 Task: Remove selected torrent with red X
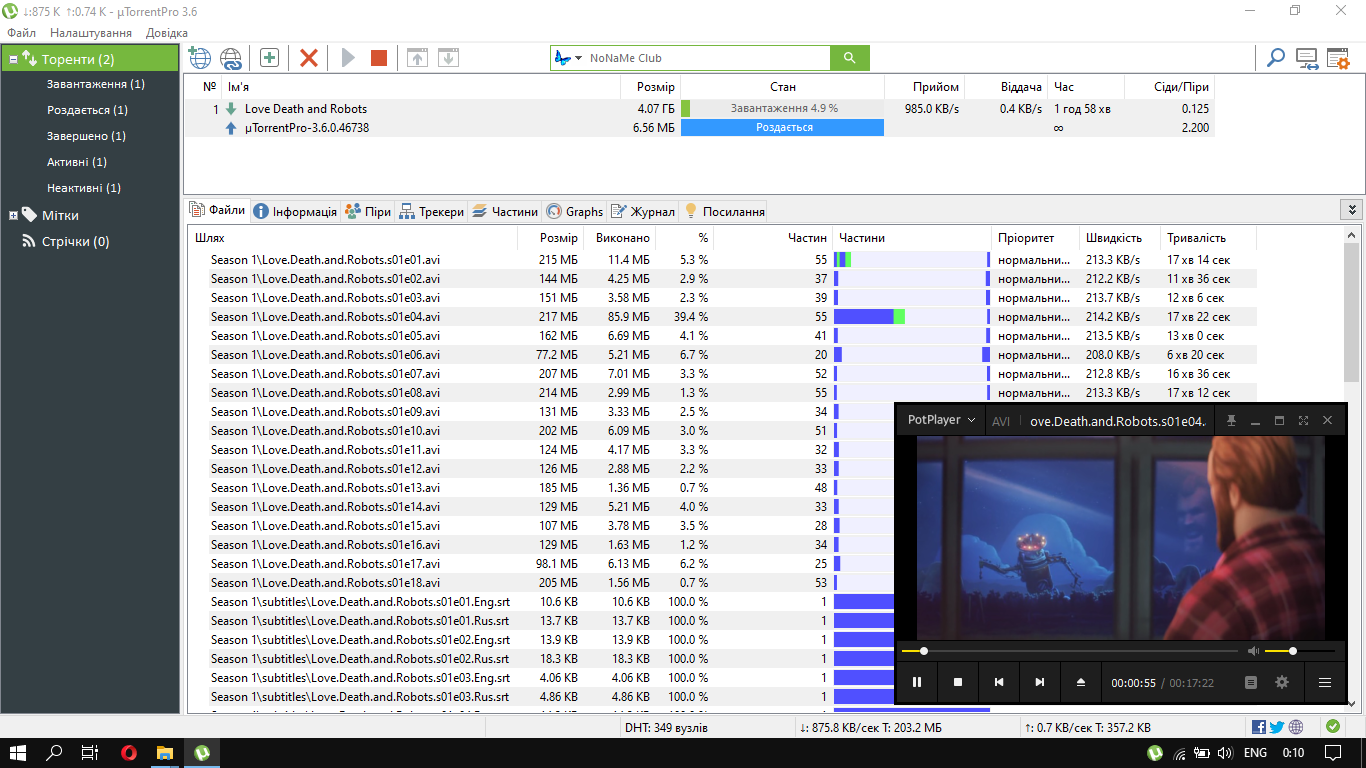coord(309,58)
